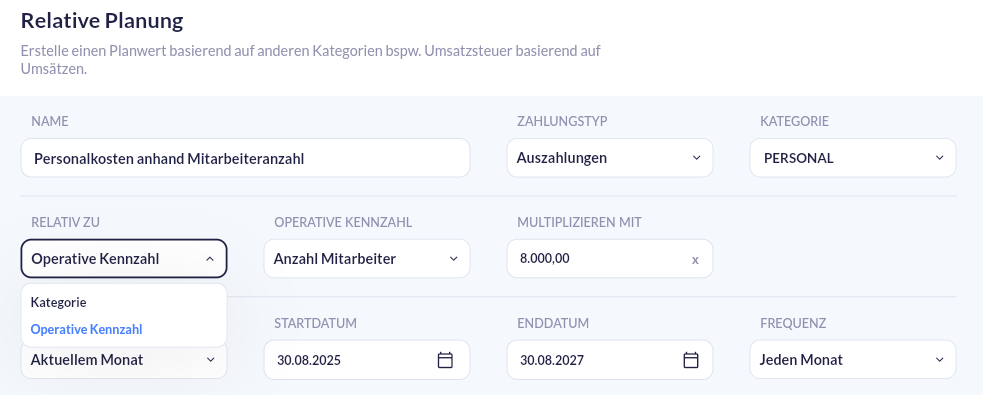Image resolution: width=983 pixels, height=395 pixels.
Task: Open the PERSONAL category dropdown
Action: point(853,157)
